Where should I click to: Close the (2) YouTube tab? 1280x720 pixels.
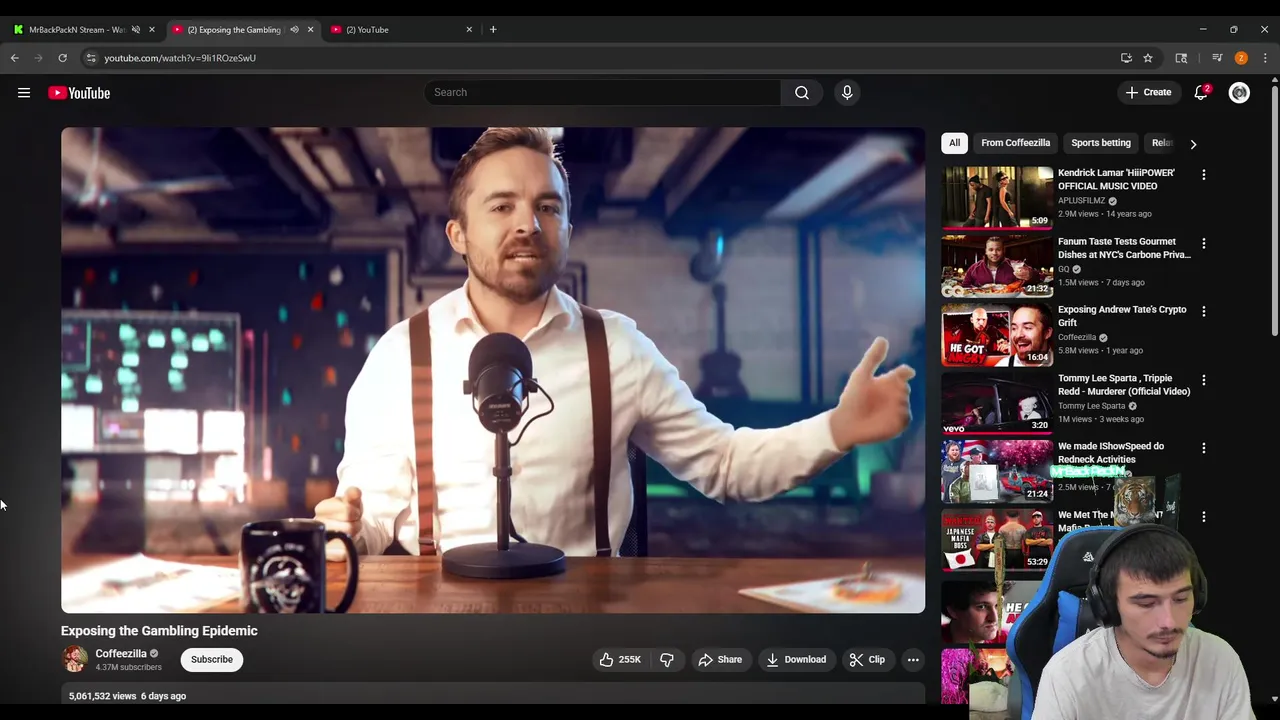[x=469, y=30]
